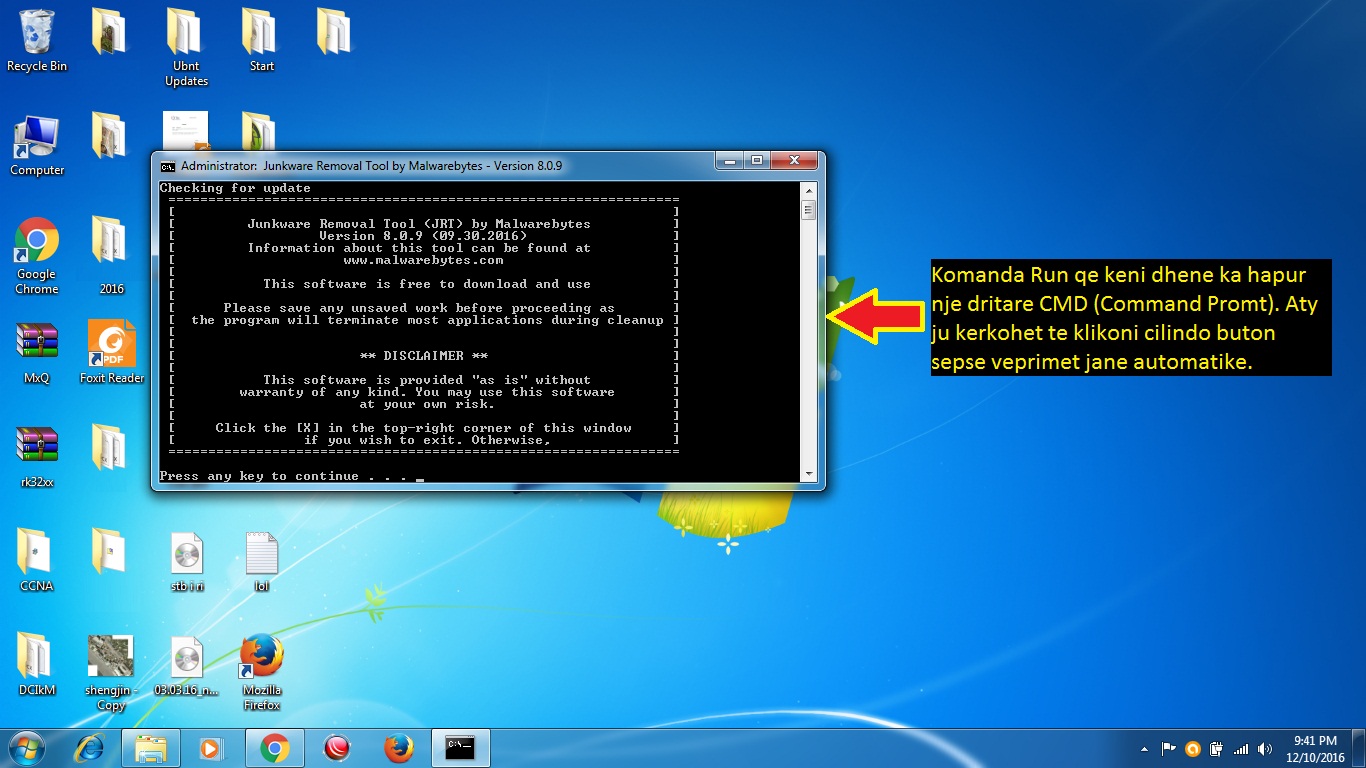Viewport: 1366px width, 768px height.
Task: Select the shengjin - Copy image file
Action: 111,672
